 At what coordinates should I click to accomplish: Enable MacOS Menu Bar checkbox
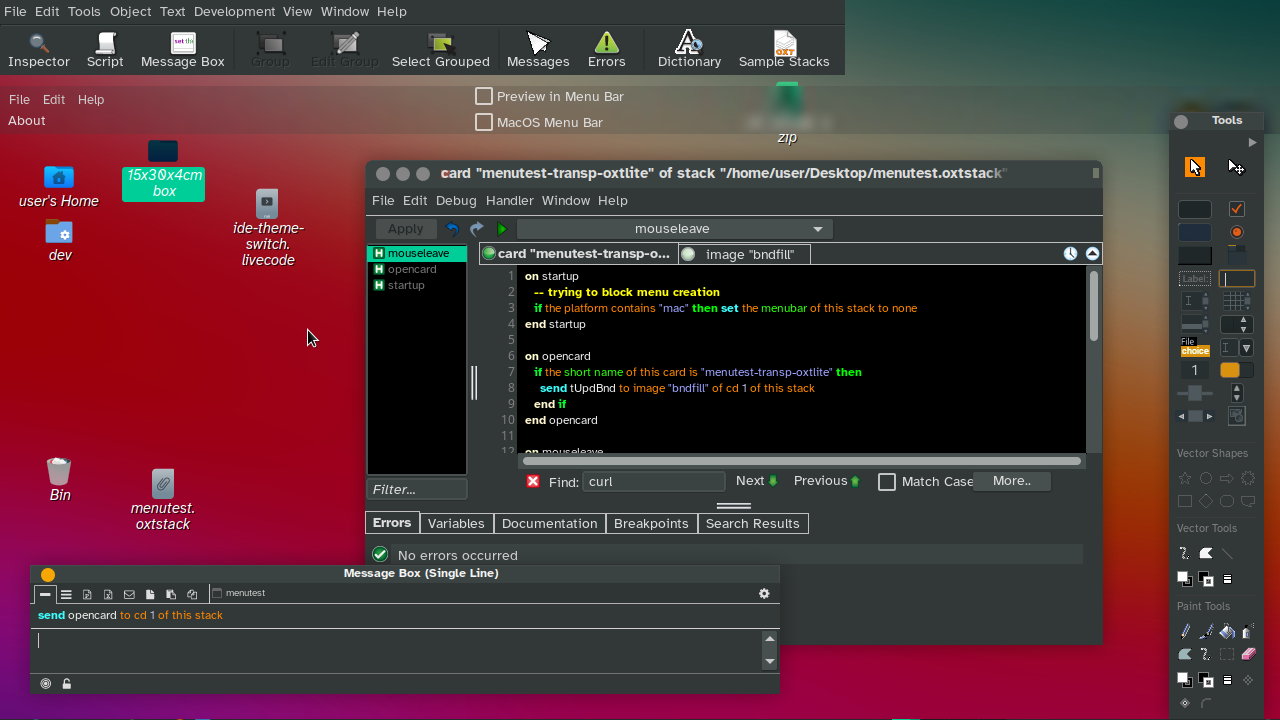[x=484, y=122]
